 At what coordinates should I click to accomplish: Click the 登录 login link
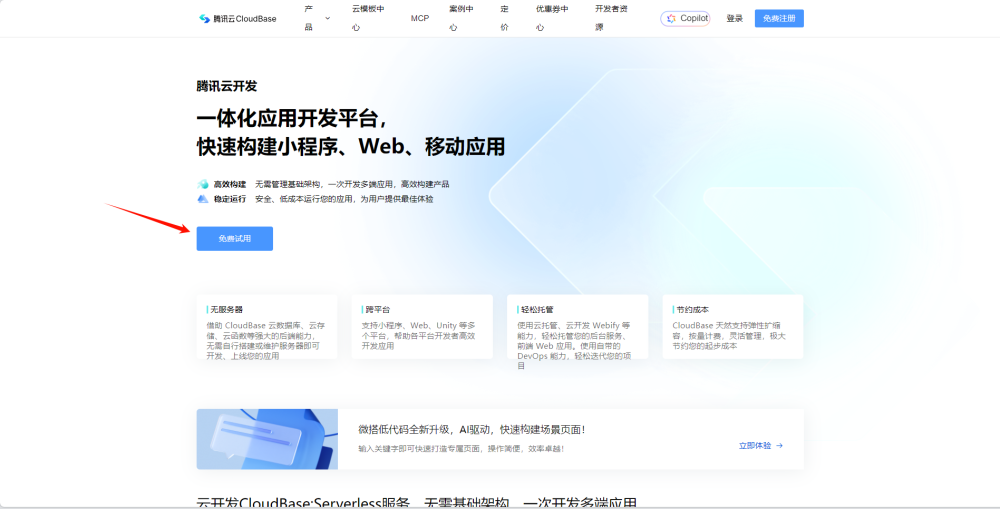coord(735,18)
